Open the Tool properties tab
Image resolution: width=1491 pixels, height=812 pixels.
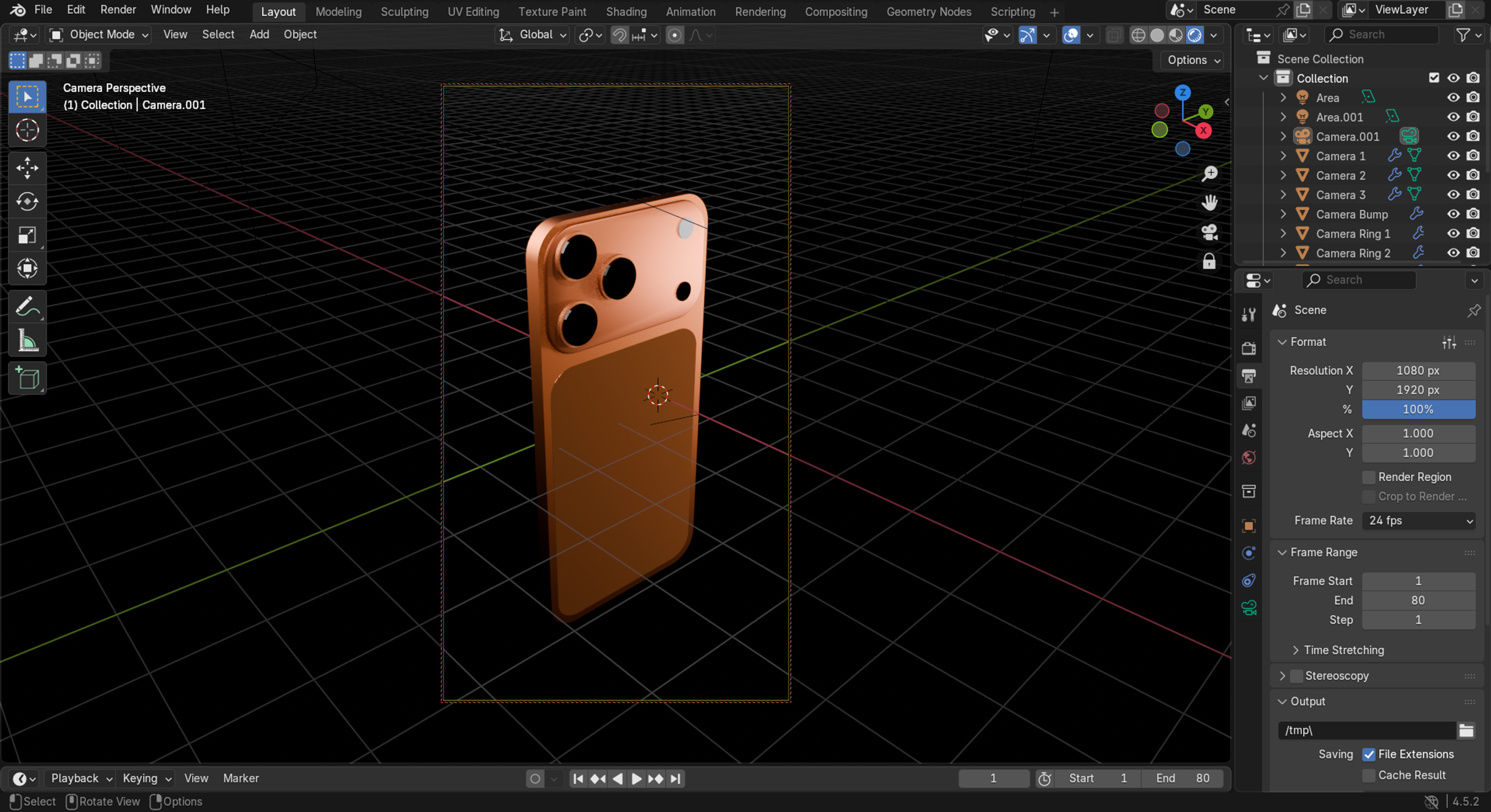point(1249,314)
